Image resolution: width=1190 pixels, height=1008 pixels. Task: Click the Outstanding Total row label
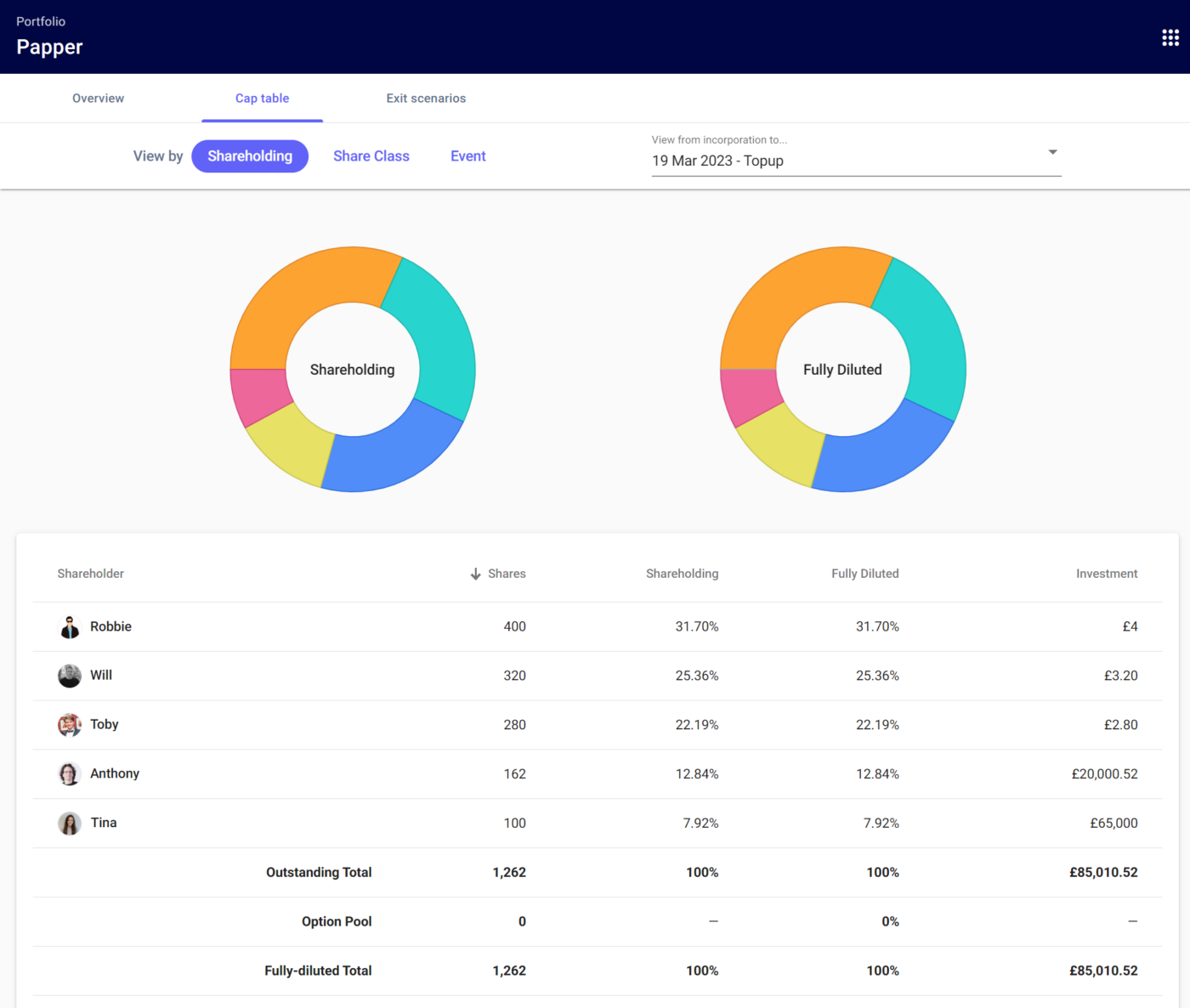pos(319,872)
